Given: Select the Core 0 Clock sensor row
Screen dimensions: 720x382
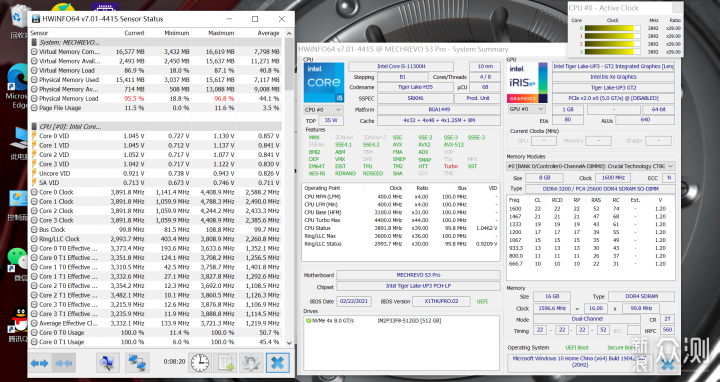Looking at the screenshot, I should tap(155, 192).
